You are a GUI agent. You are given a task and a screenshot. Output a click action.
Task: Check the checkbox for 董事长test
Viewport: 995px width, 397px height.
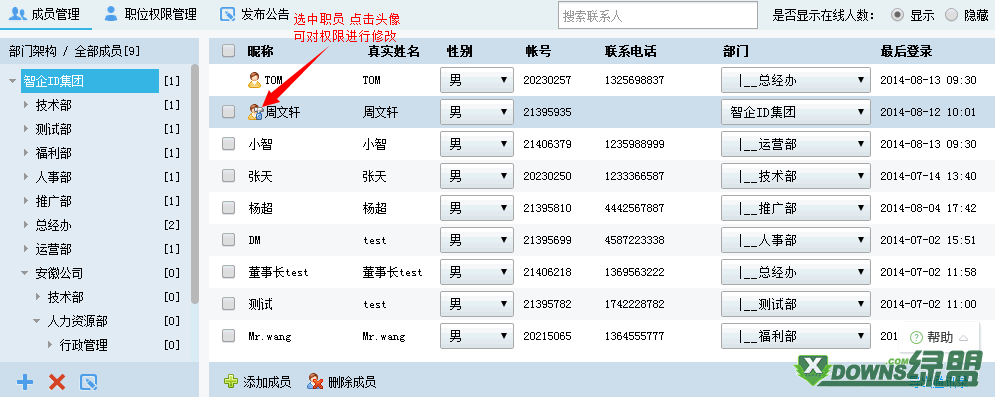pos(228,271)
